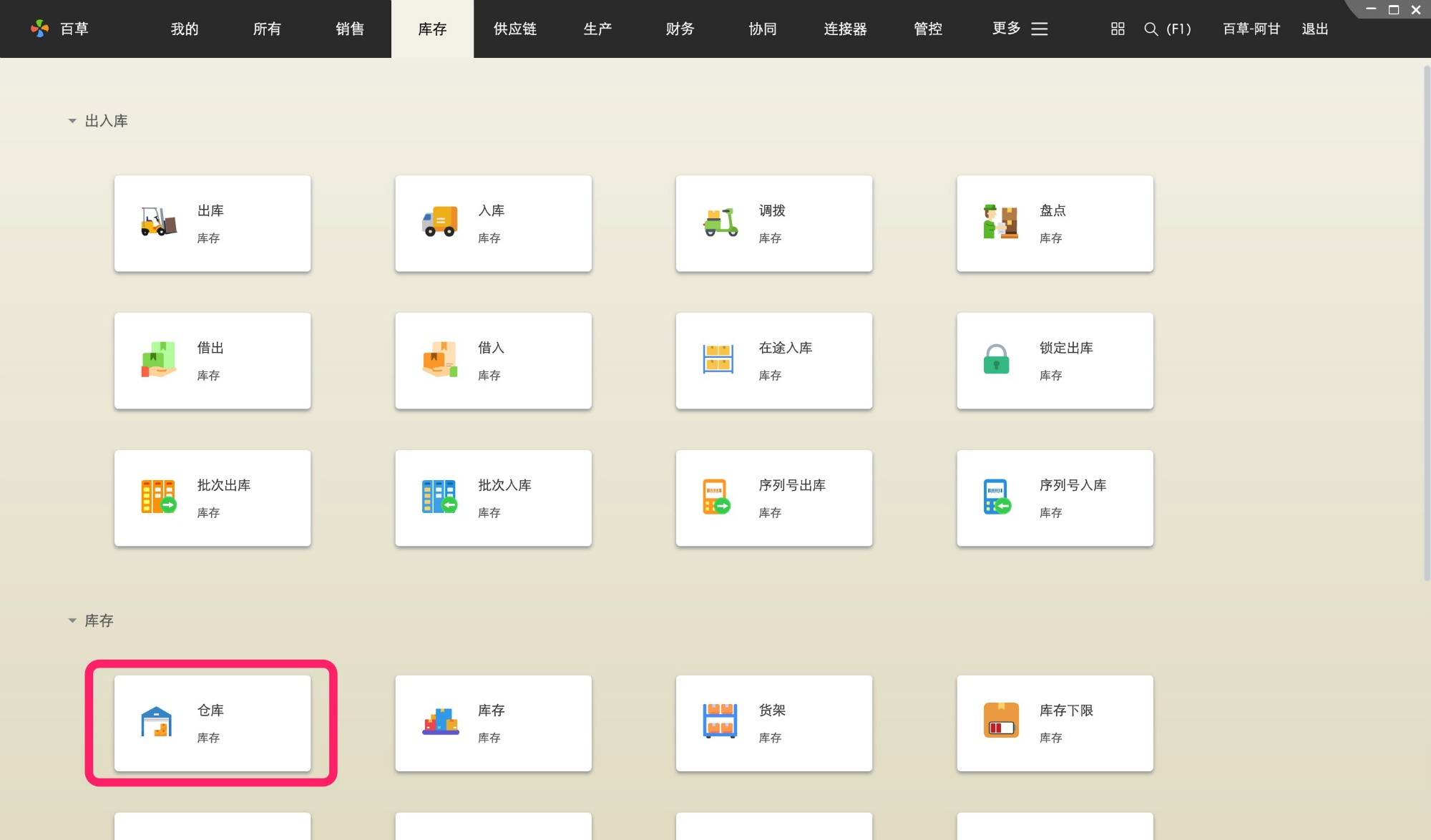Click the 锁定出库 padlock icon
This screenshot has width=1431, height=840.
[996, 360]
